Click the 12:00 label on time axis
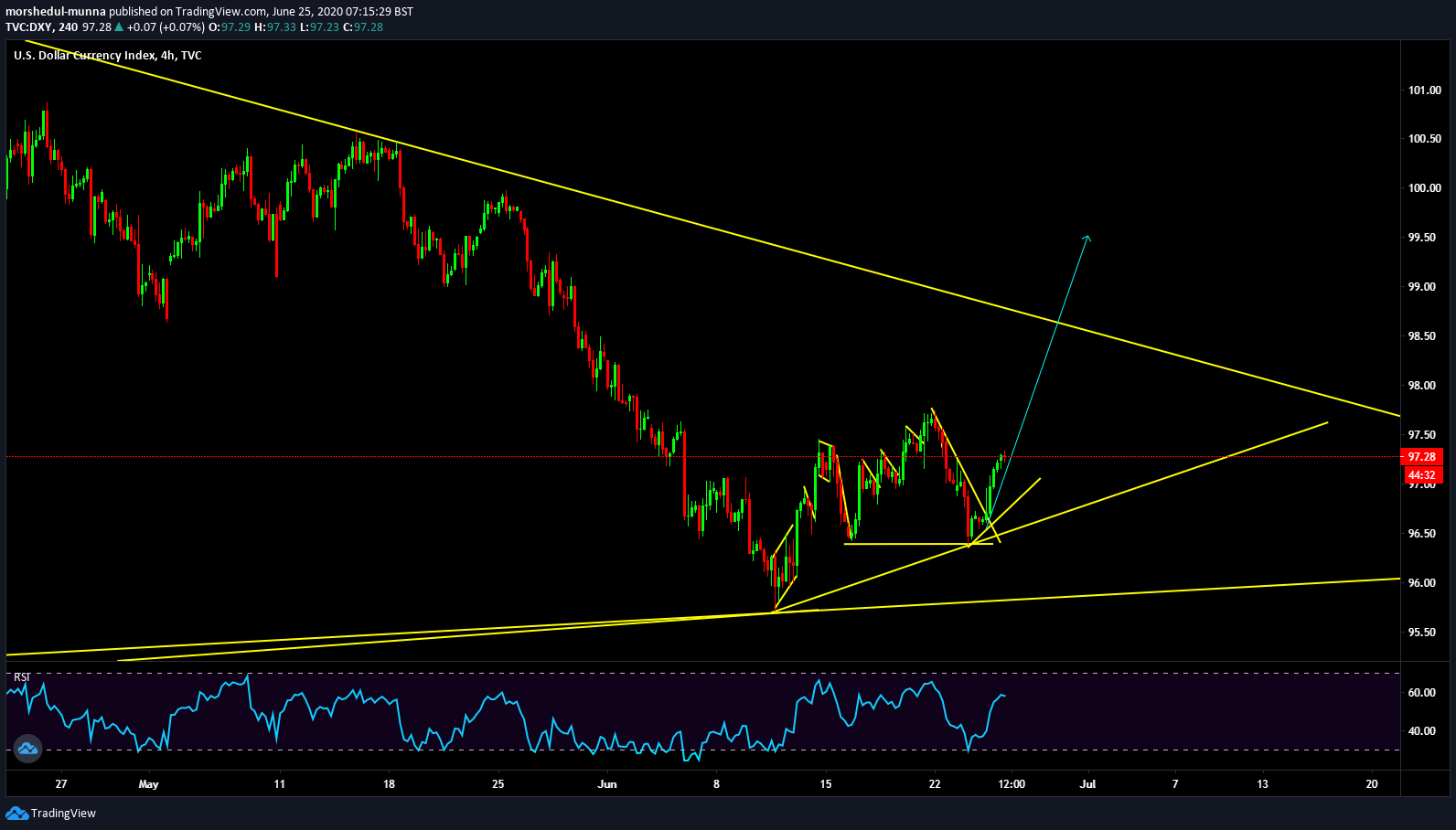 (x=1012, y=784)
